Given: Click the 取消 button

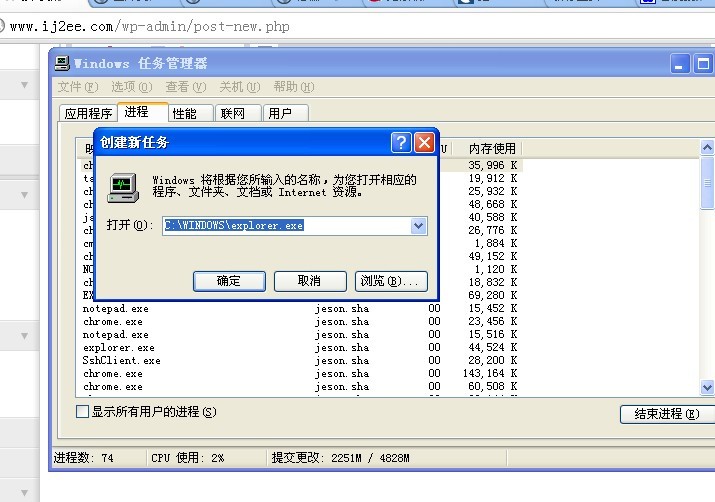Looking at the screenshot, I should (x=310, y=281).
